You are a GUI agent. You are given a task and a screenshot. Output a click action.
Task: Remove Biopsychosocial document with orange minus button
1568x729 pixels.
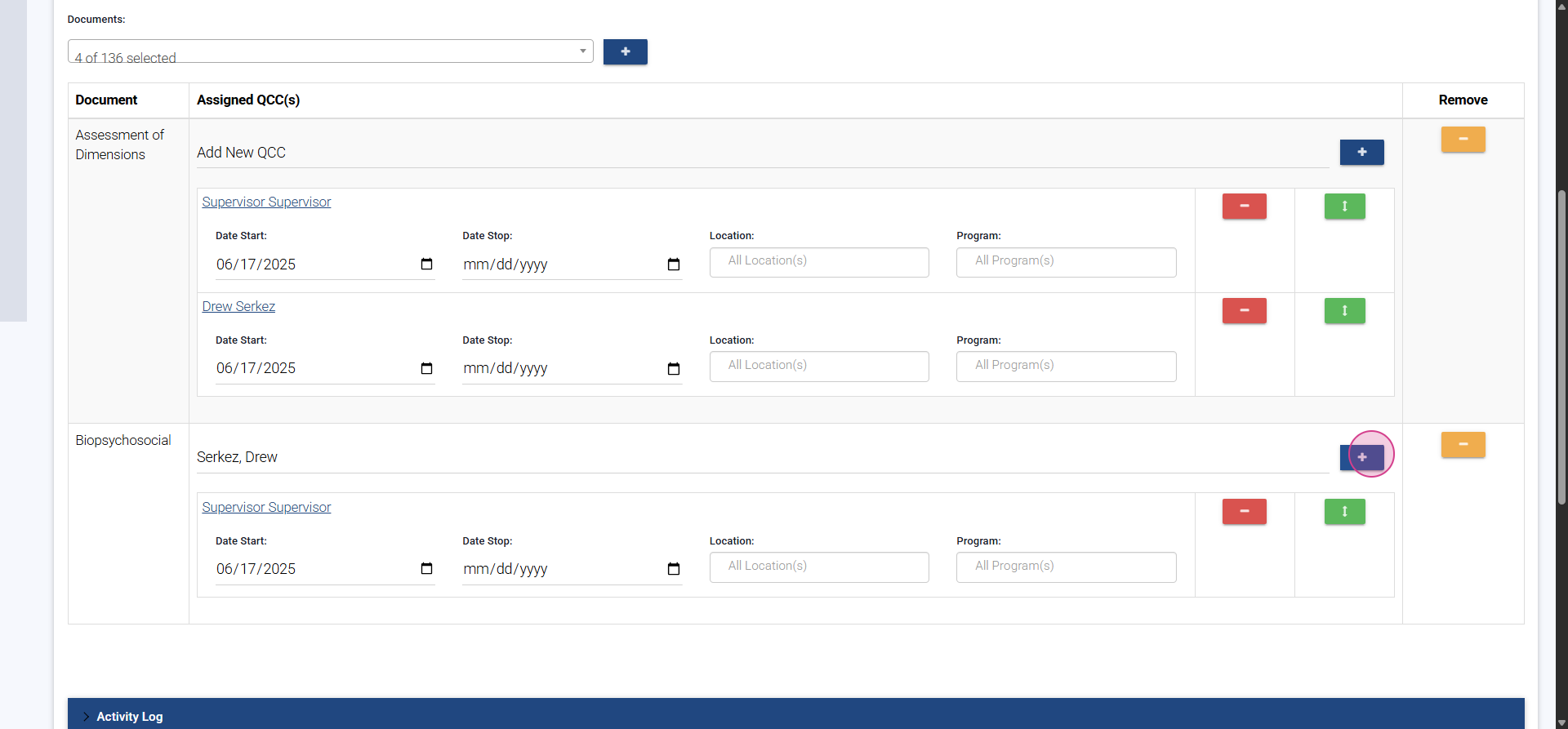tap(1463, 445)
